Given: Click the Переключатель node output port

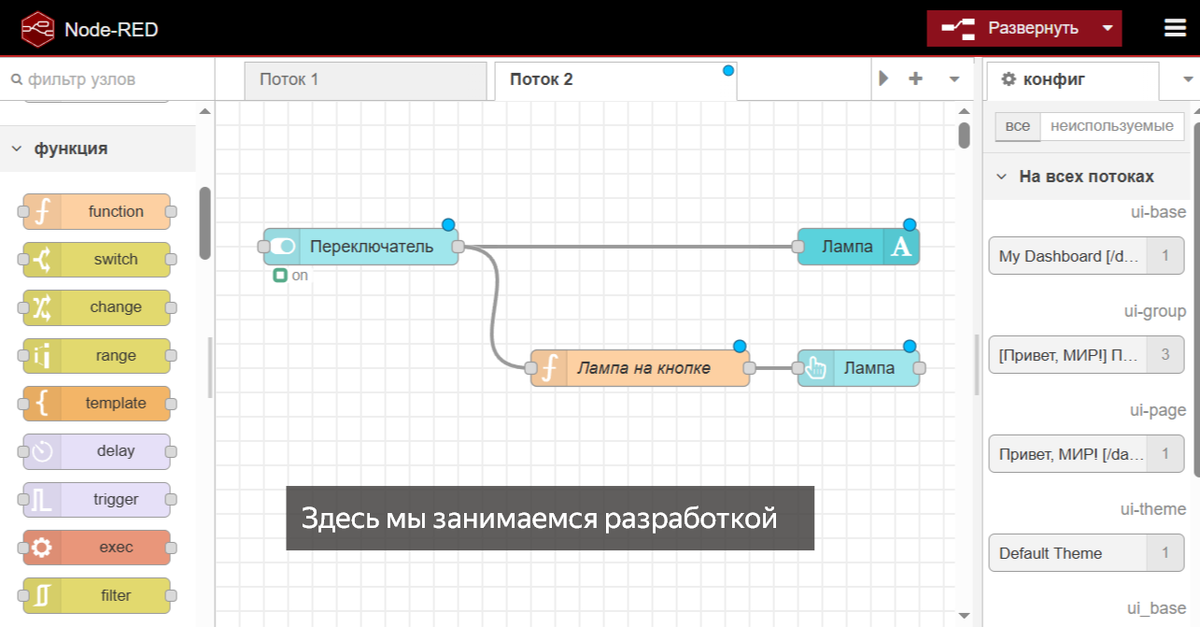Looking at the screenshot, I should (x=458, y=246).
